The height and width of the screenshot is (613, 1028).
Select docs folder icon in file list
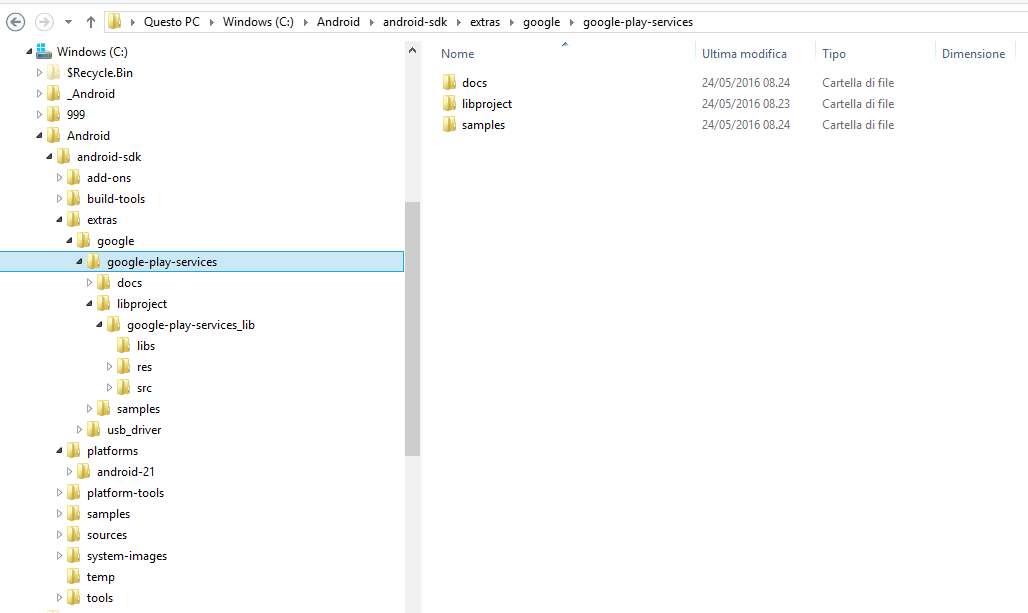point(449,82)
